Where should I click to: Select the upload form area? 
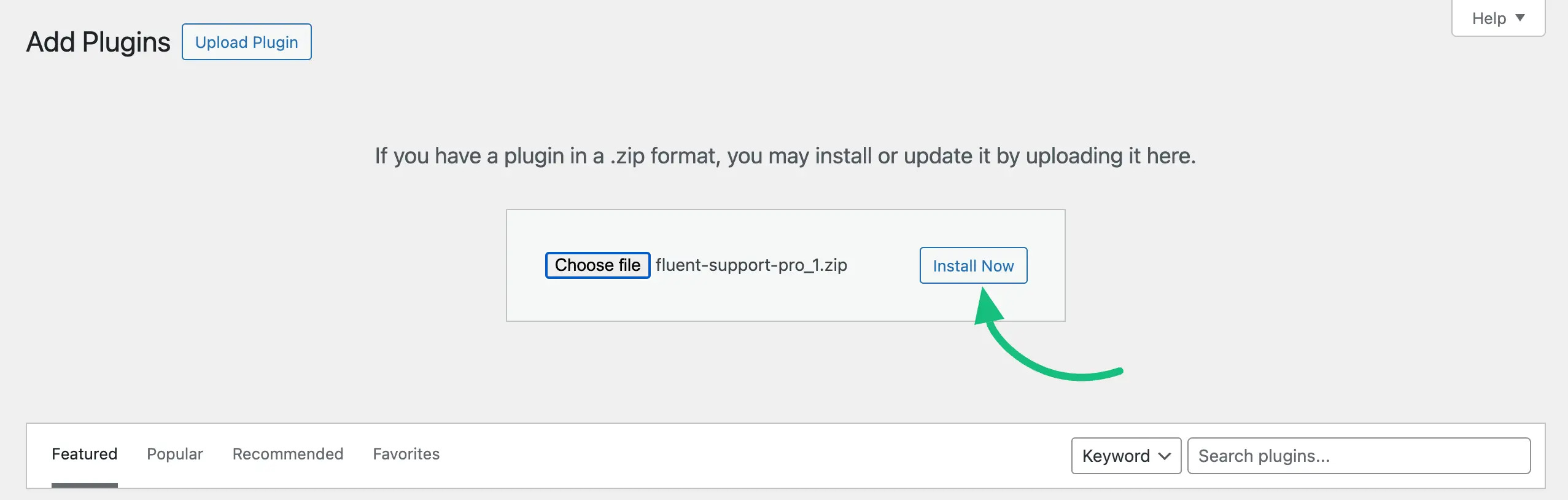pos(784,265)
